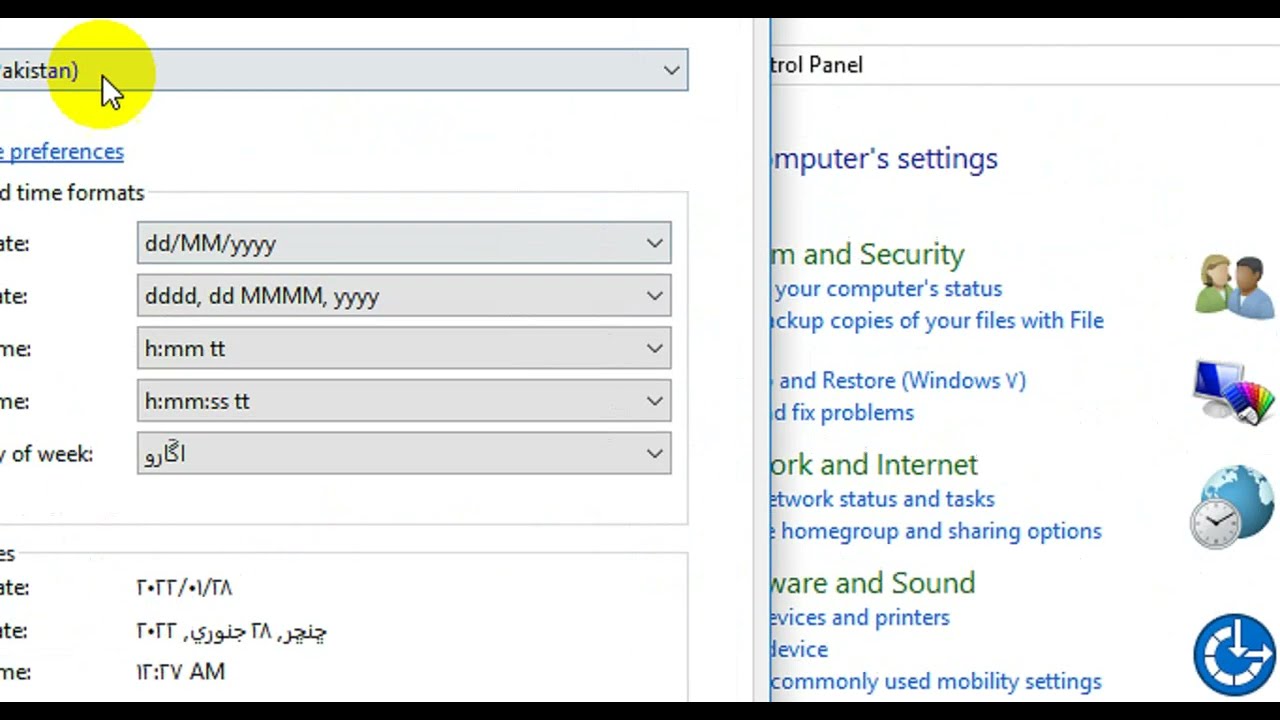1280x720 pixels.
Task: Click view network status and tasks link
Action: 883,499
